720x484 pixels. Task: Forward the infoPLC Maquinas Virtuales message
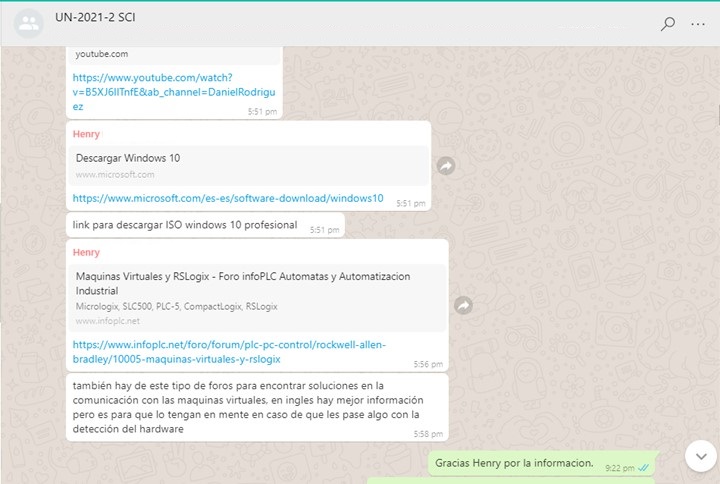tap(463, 304)
